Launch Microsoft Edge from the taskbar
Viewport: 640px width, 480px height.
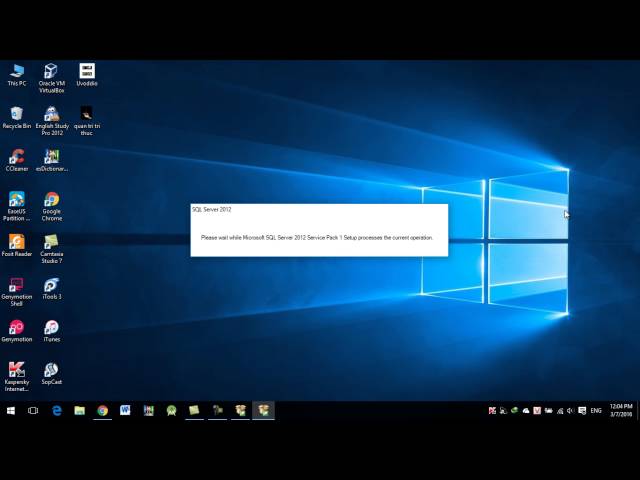pos(57,411)
